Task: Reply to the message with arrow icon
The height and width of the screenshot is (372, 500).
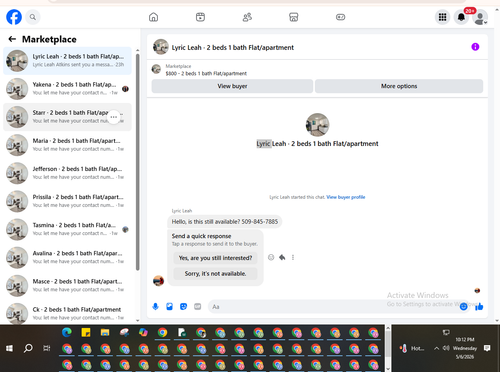Action: tap(282, 257)
